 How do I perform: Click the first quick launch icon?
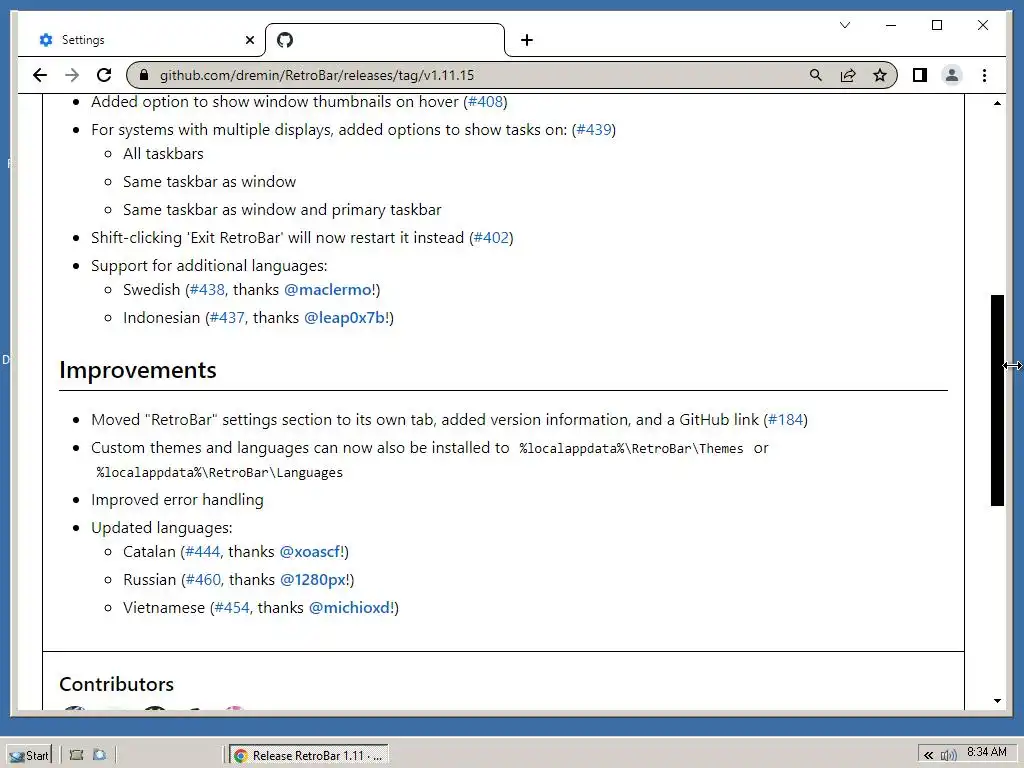pyautogui.click(x=76, y=755)
